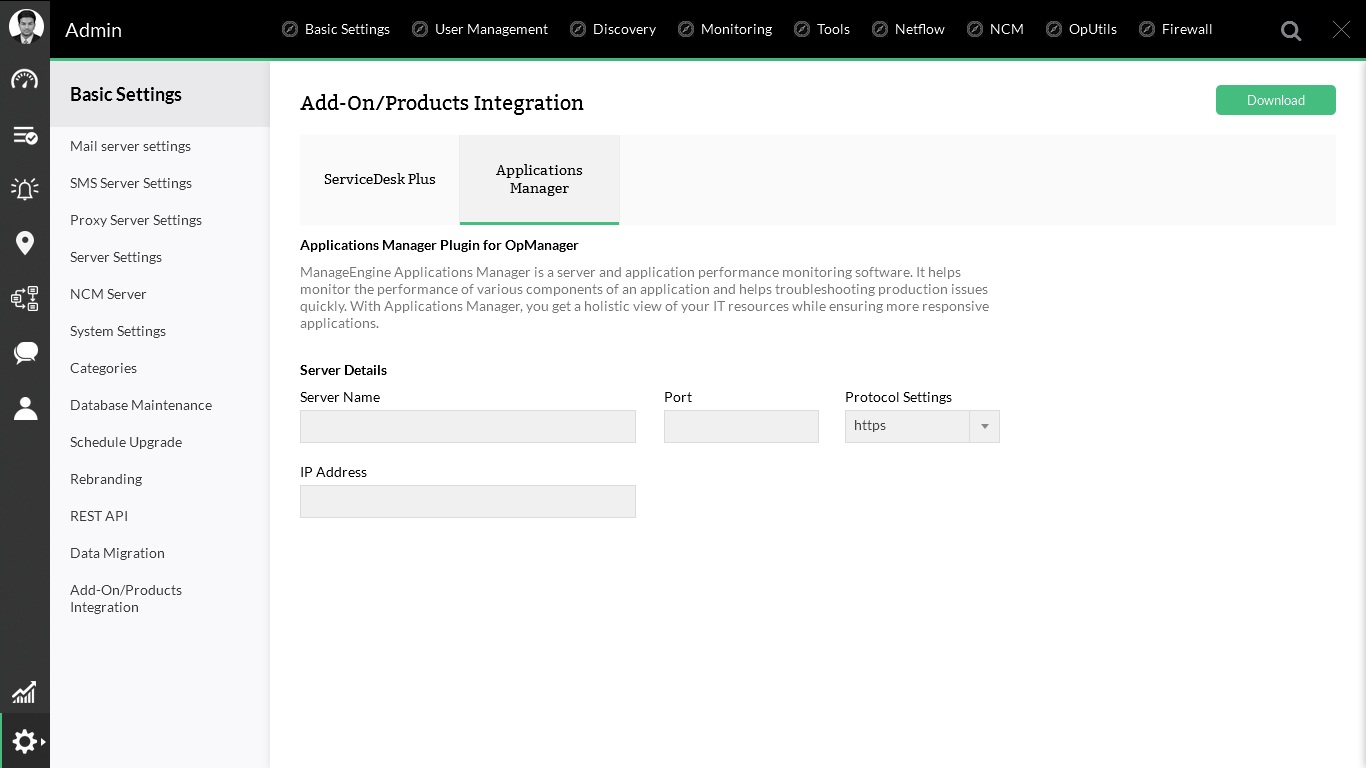1366x768 pixels.
Task: Select the Applications Manager tab
Action: point(539,180)
